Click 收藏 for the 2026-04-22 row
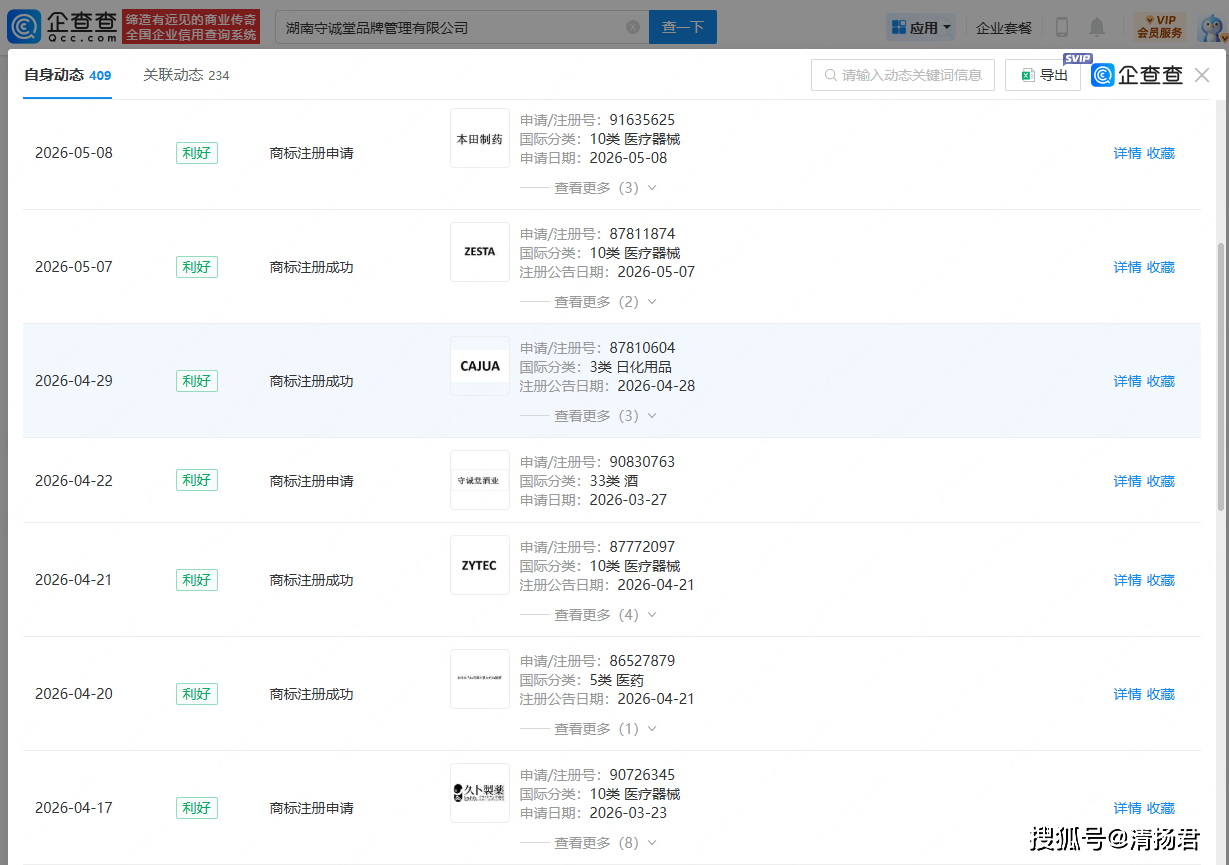Screen dimensions: 1229x865 pos(1161,481)
